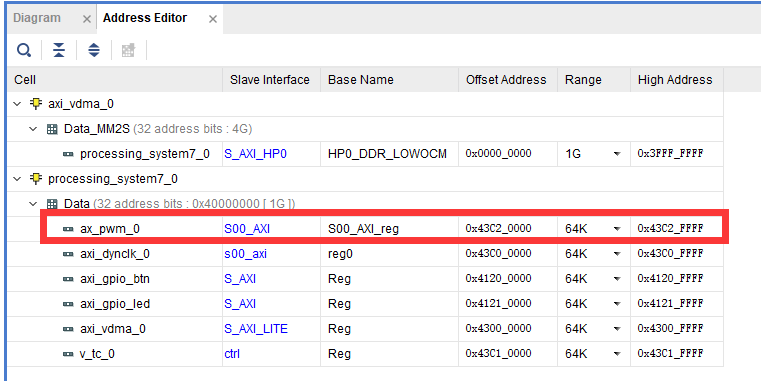Open Range dropdown for ax_pwm_0
Viewport: 761px width, 381px height.
617,229
